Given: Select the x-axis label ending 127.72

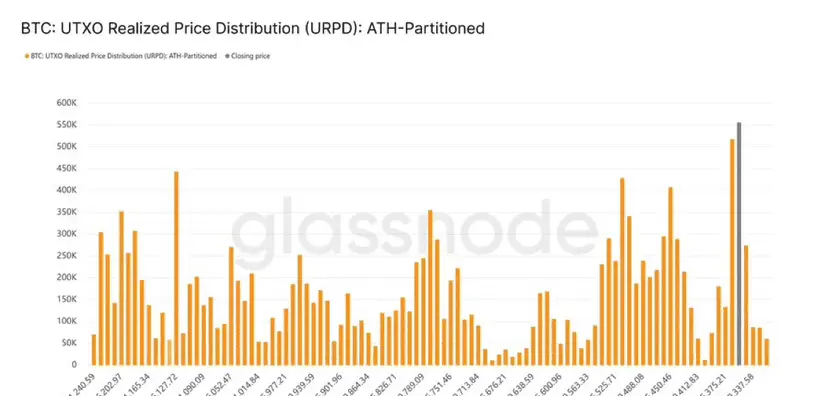Looking at the screenshot, I should click(x=164, y=385).
